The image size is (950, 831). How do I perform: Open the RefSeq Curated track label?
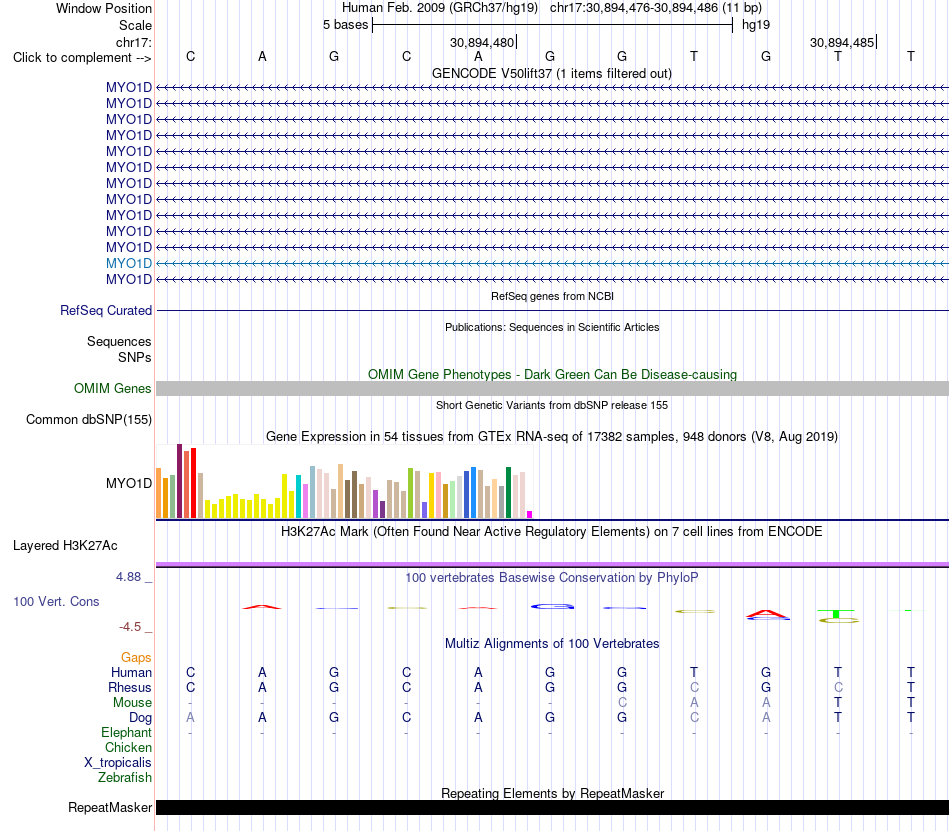point(105,310)
